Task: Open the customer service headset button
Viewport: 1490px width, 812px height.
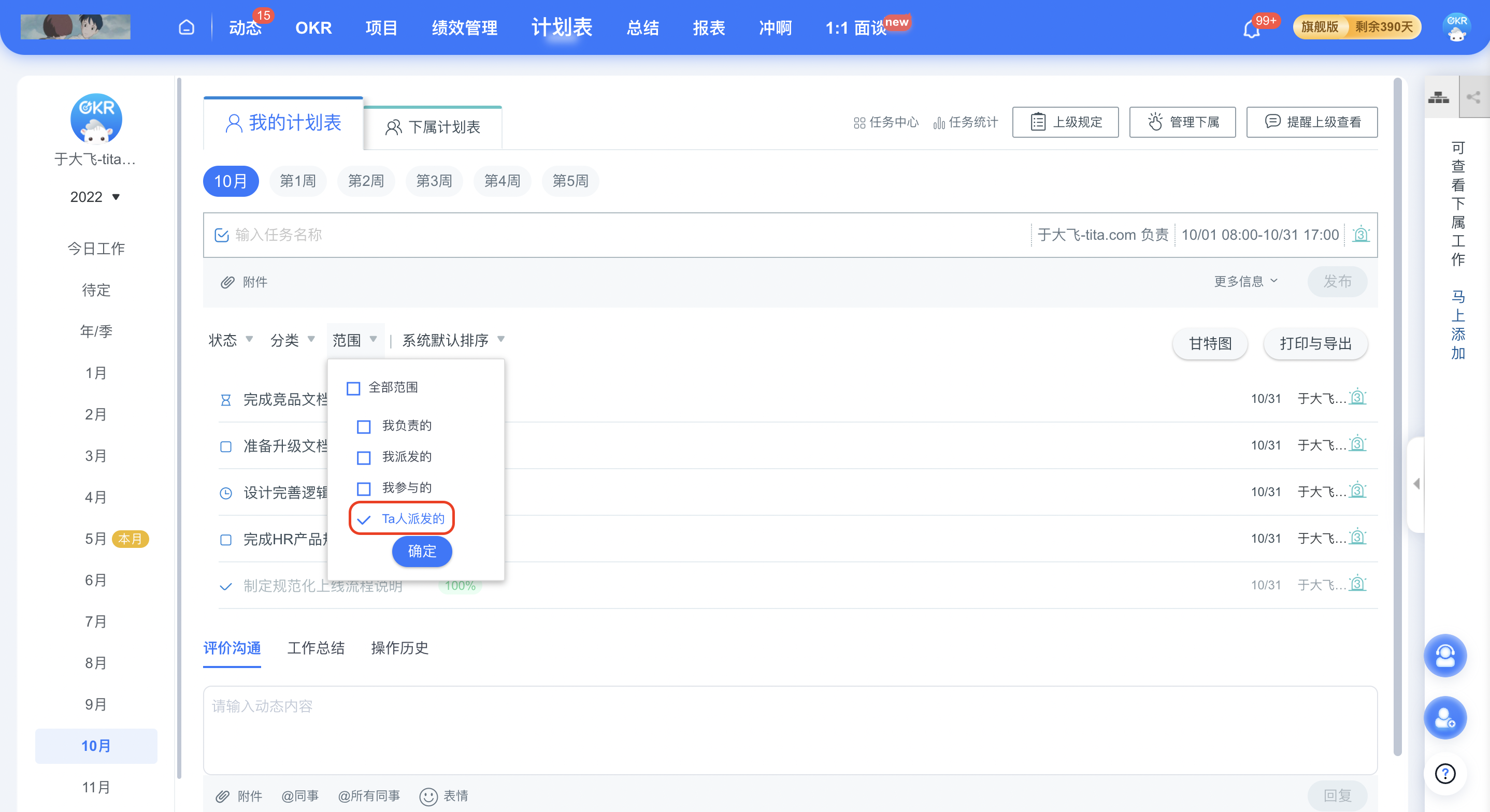Action: pyautogui.click(x=1445, y=655)
